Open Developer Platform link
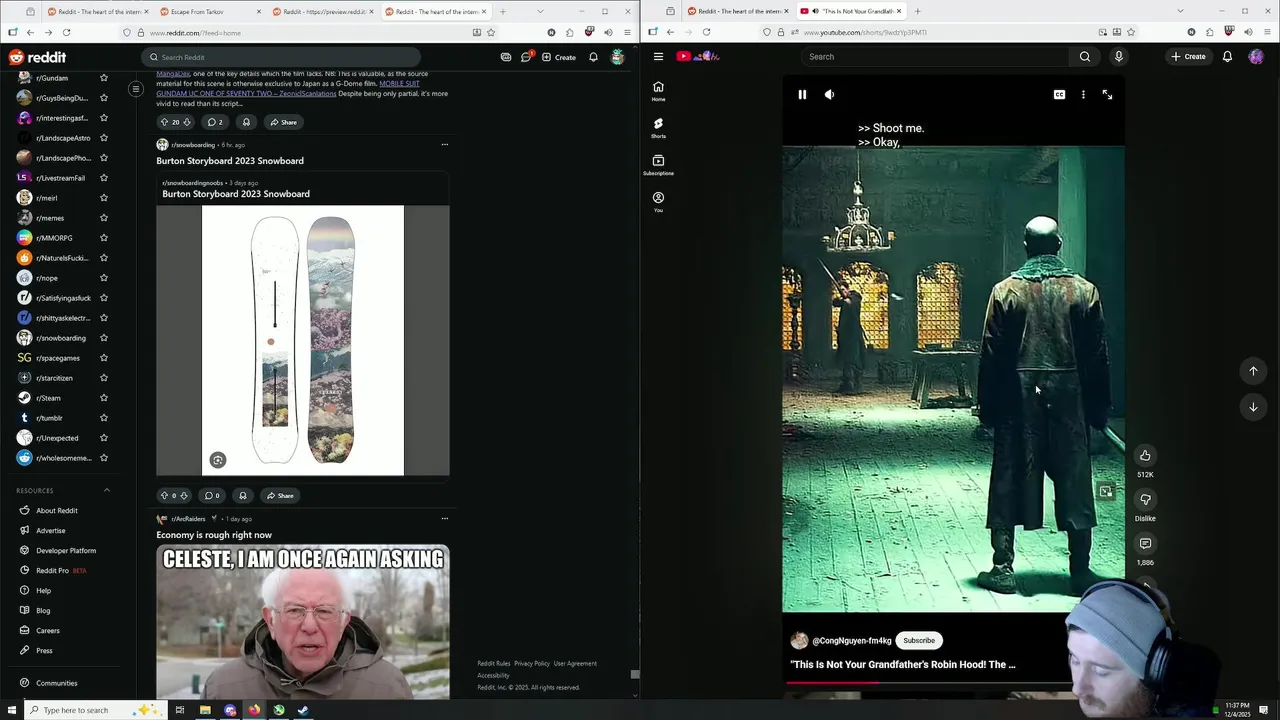The width and height of the screenshot is (1280, 720). tap(66, 550)
